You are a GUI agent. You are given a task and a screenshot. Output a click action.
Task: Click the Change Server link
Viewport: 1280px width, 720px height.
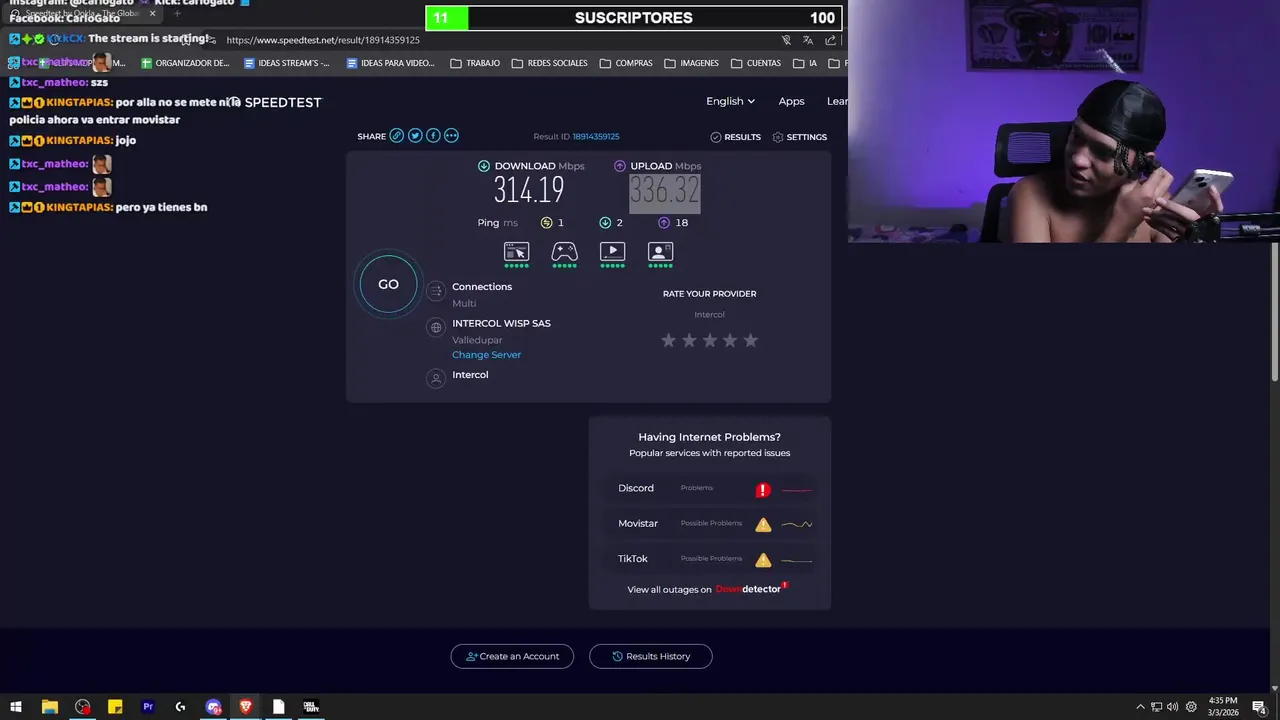pos(486,355)
